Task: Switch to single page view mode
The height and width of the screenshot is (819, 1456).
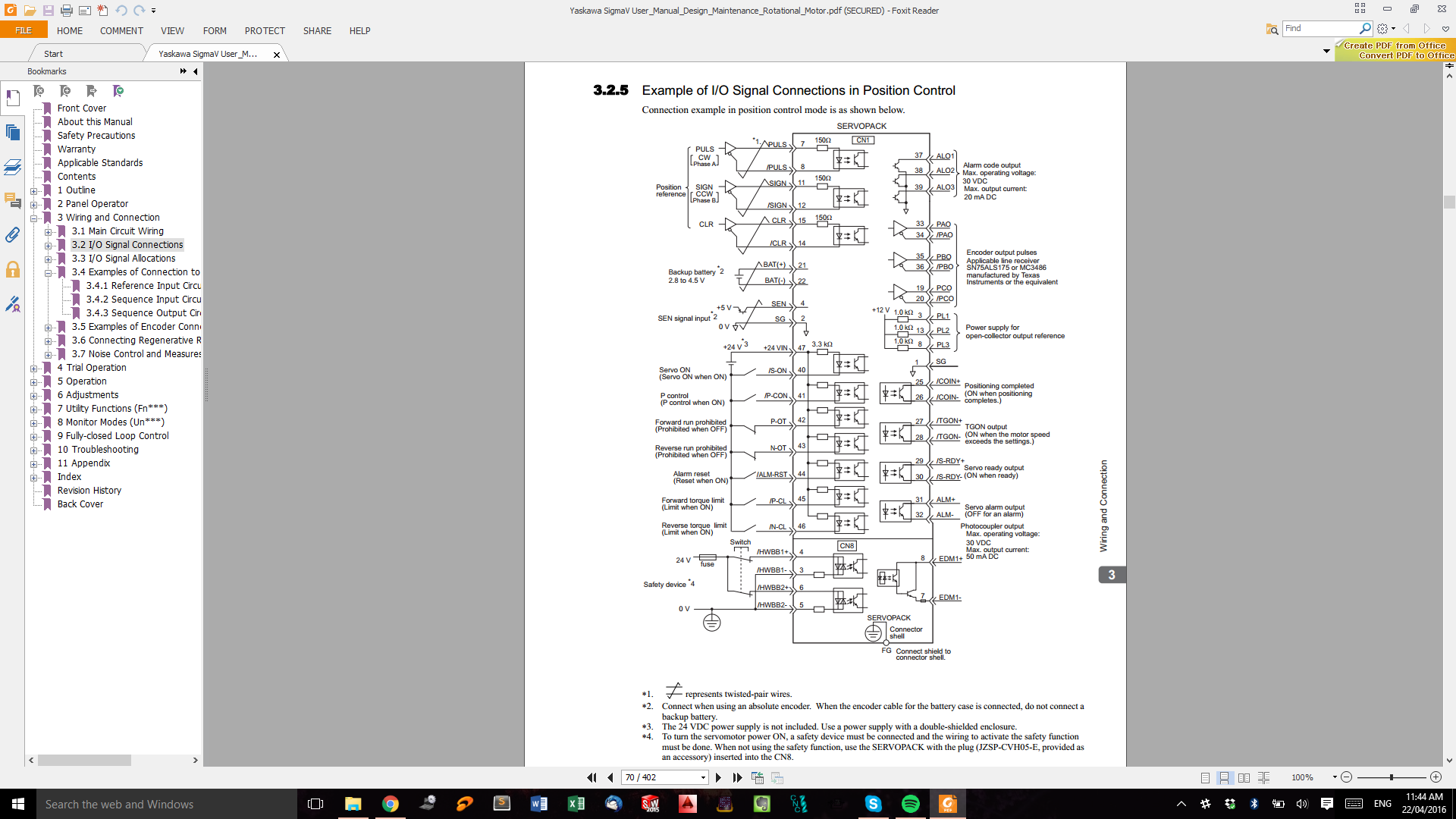Action: 1205,777
